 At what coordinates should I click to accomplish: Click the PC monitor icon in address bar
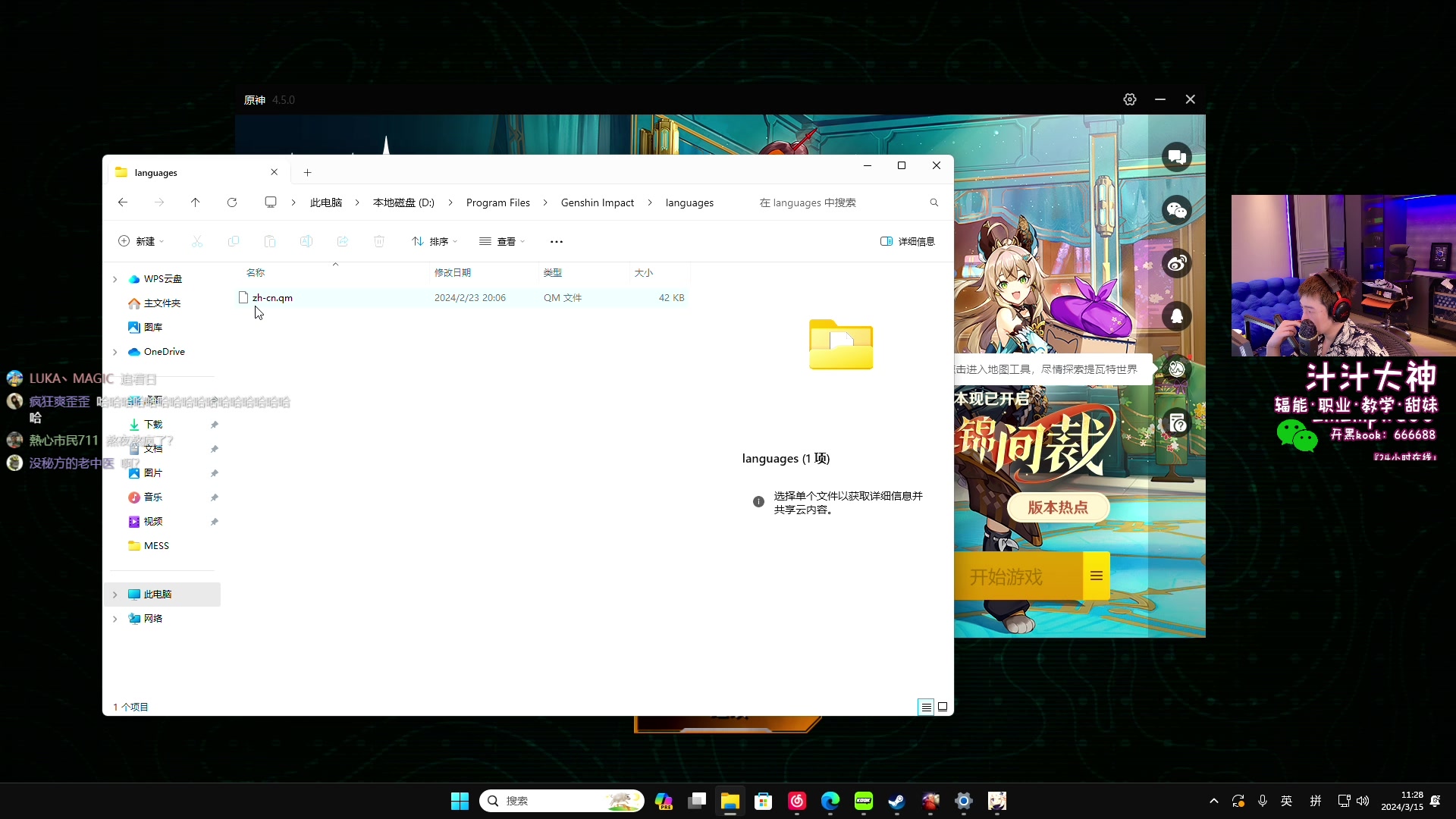(x=271, y=202)
